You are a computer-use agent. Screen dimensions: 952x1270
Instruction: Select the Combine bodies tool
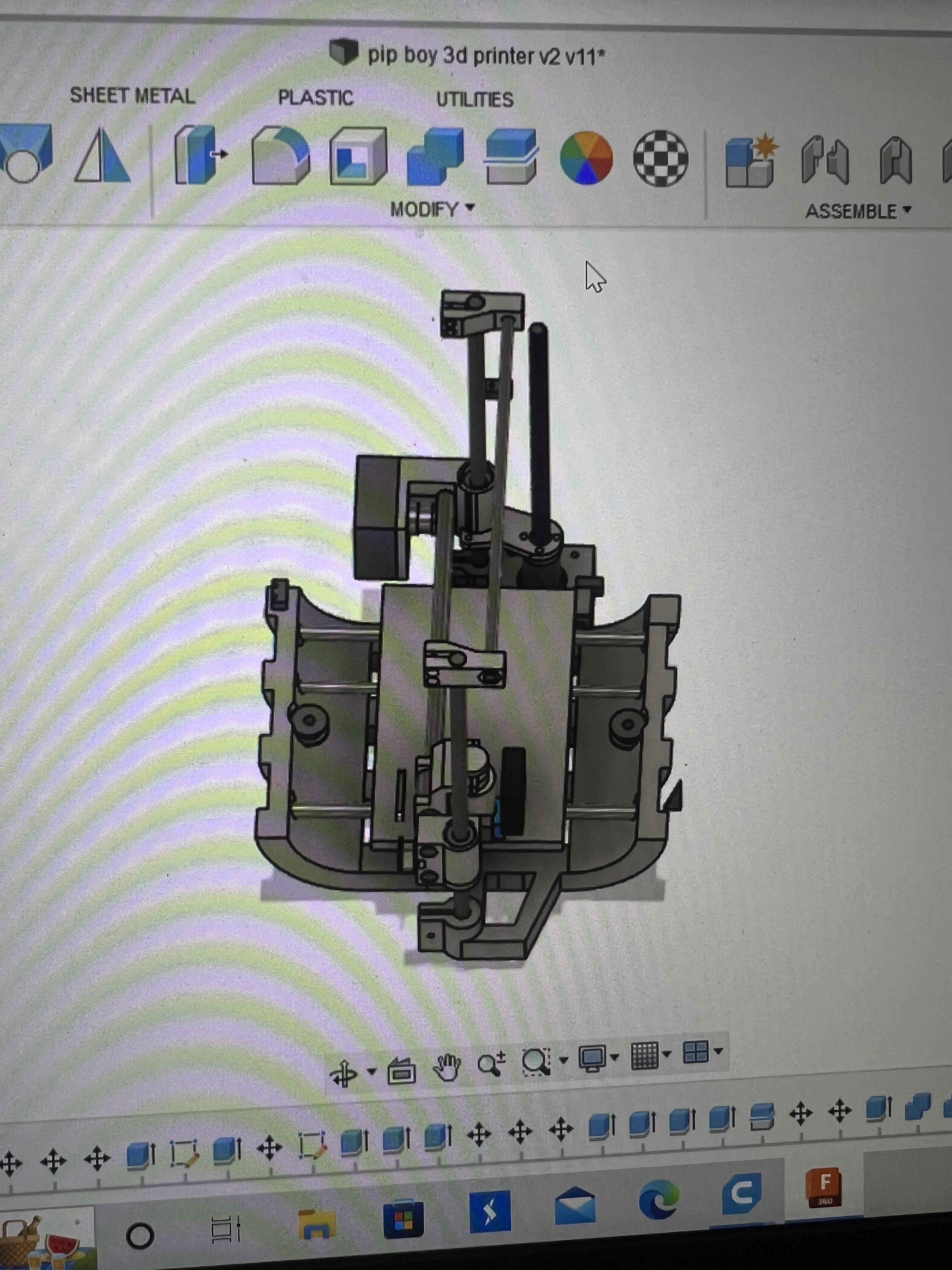[x=435, y=157]
